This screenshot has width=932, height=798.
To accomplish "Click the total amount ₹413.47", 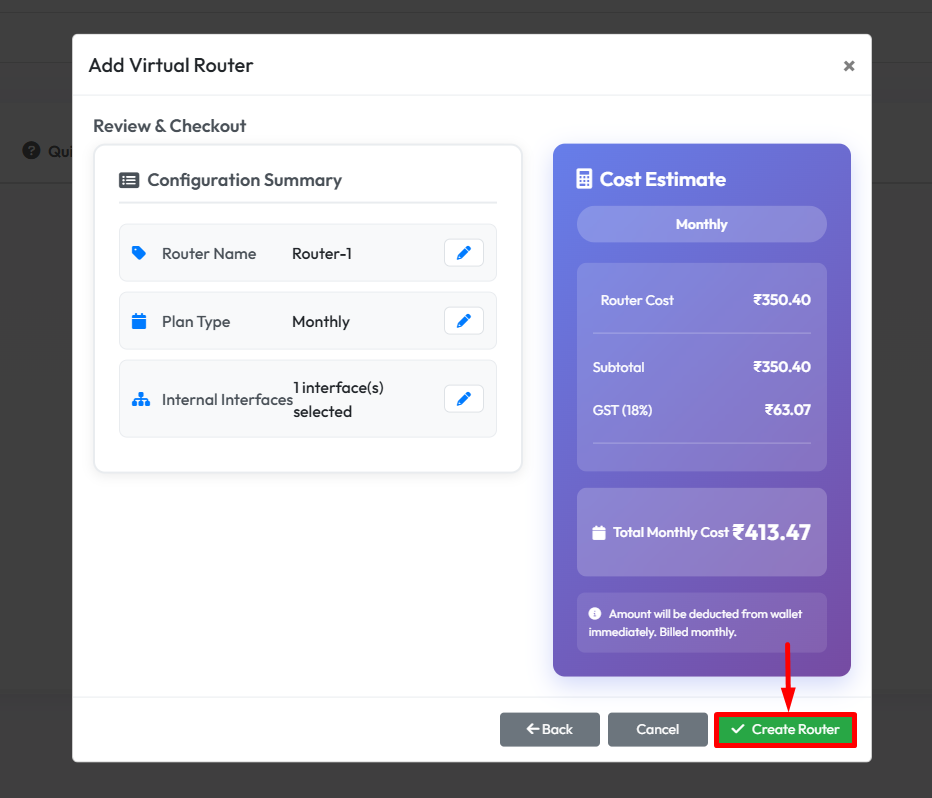I will pos(771,532).
